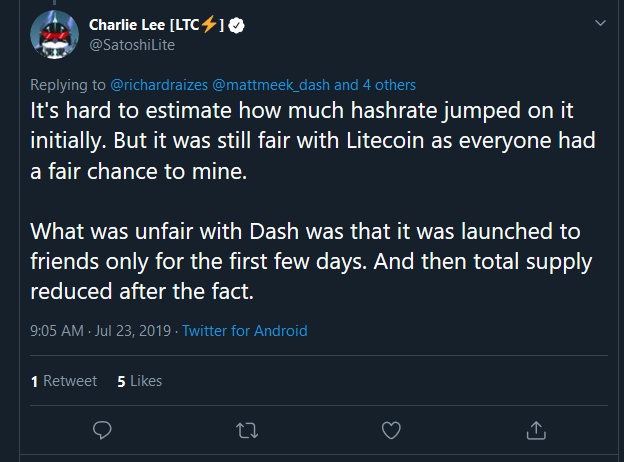View the '5 Likes' list
The image size is (624, 462).
click(x=139, y=381)
